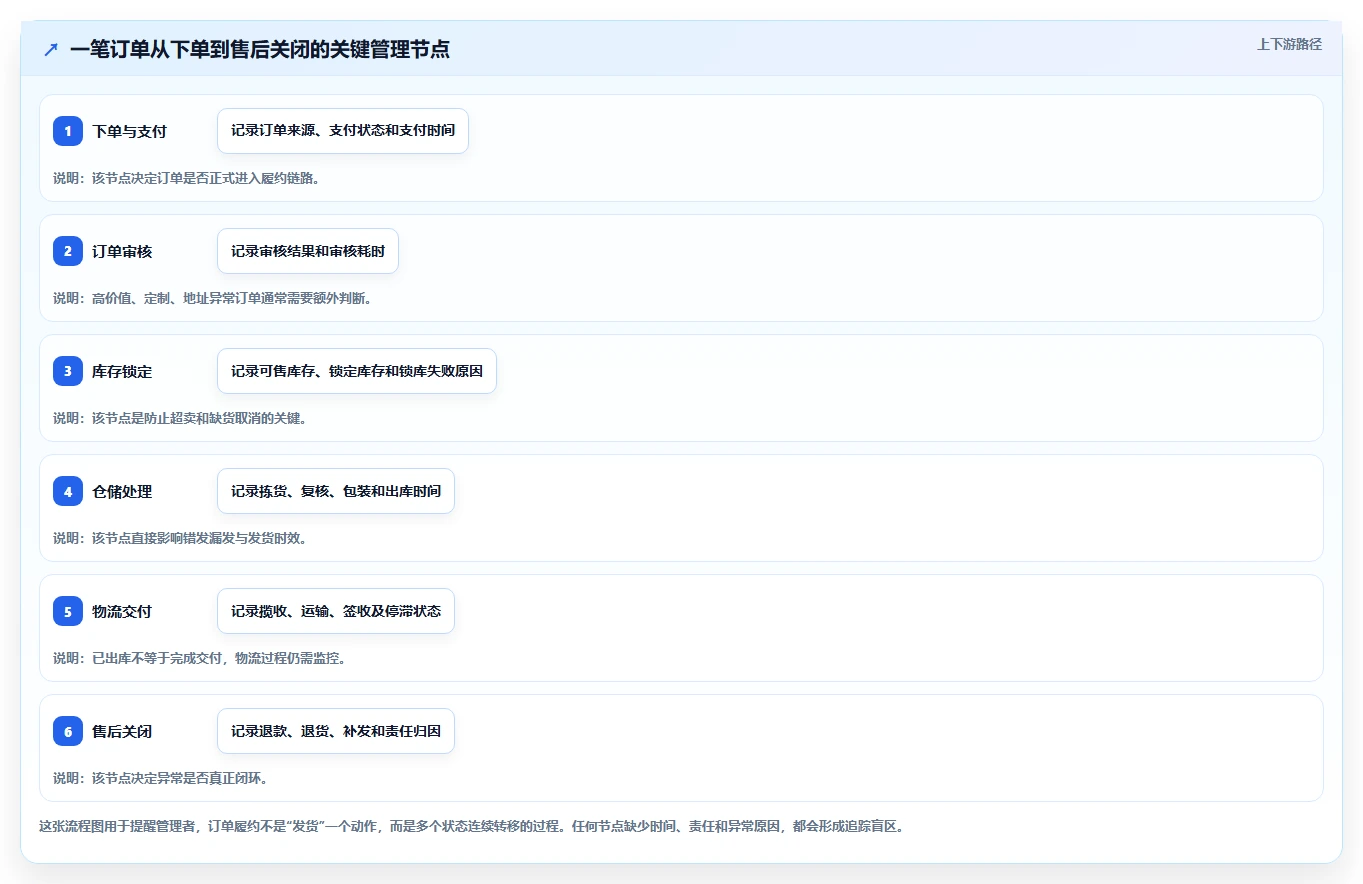Select the 仓储处理 step title
The height and width of the screenshot is (884, 1363).
tap(122, 491)
